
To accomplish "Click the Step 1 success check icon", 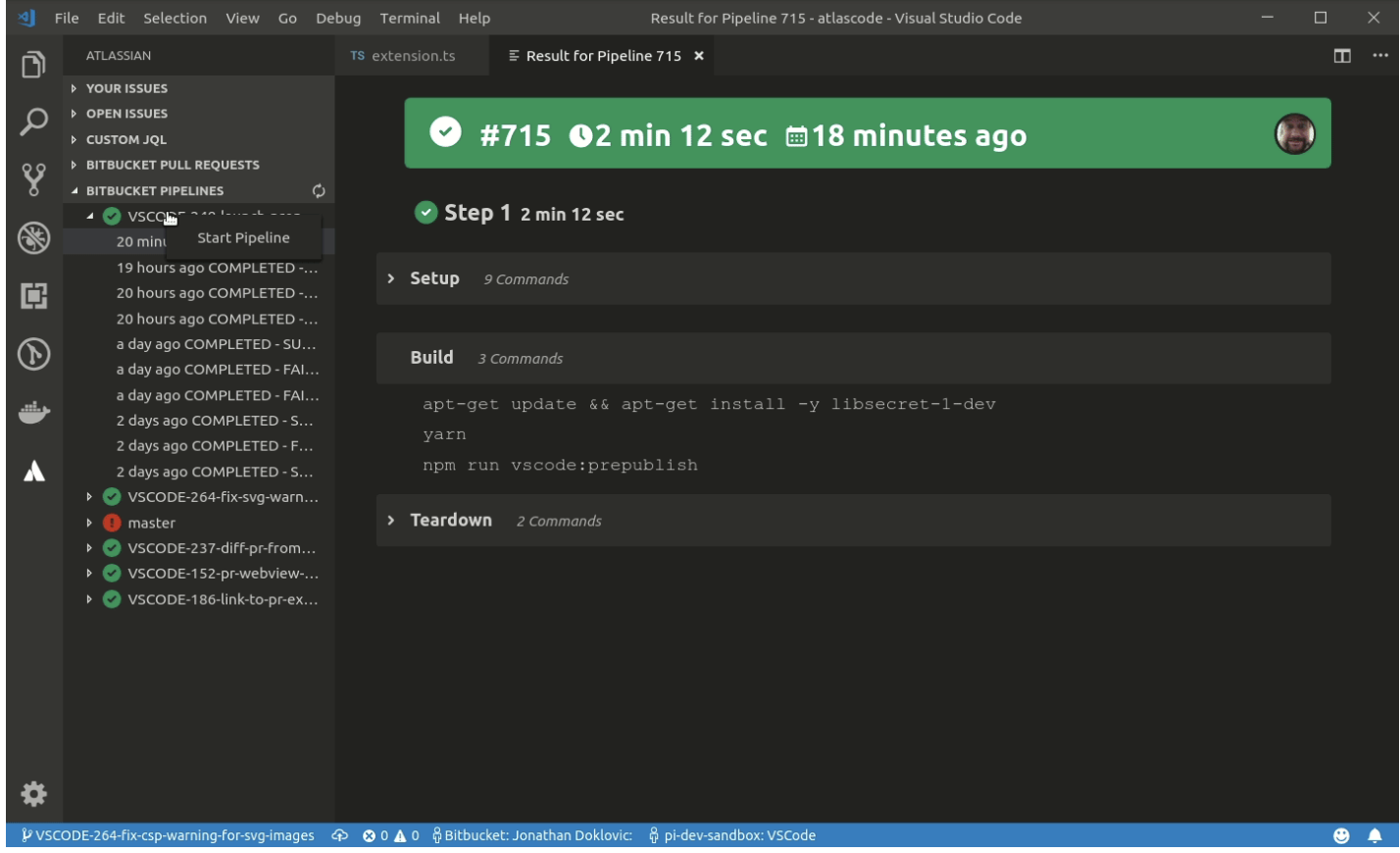I will click(425, 212).
